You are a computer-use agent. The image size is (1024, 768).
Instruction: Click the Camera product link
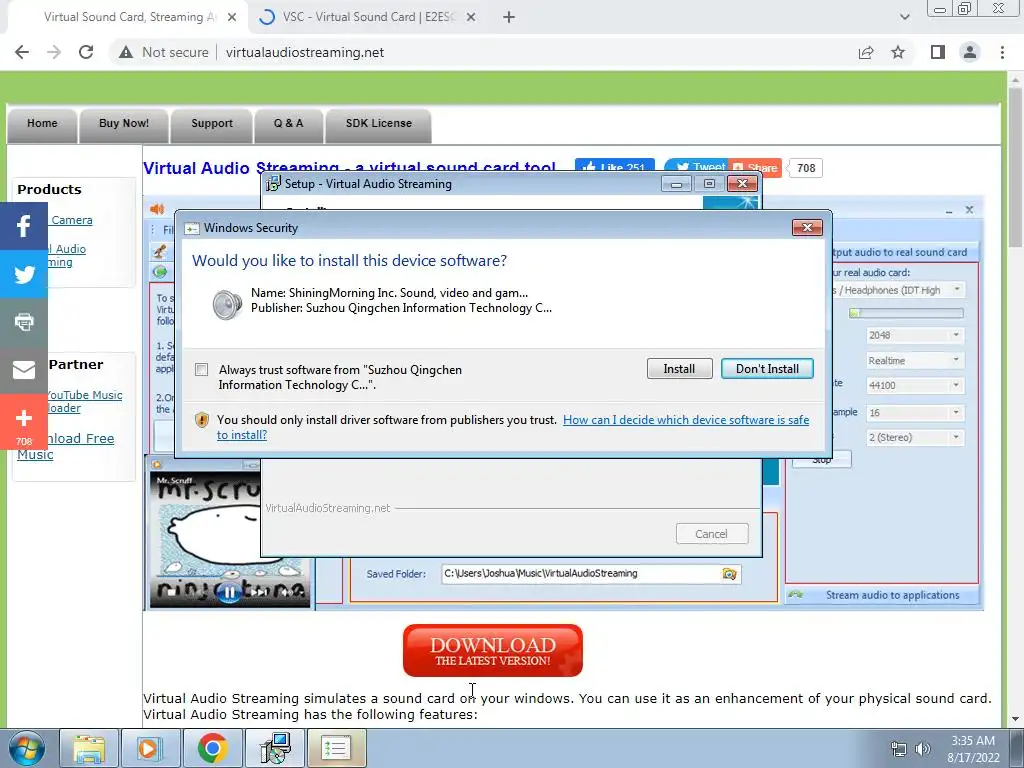[x=72, y=220]
